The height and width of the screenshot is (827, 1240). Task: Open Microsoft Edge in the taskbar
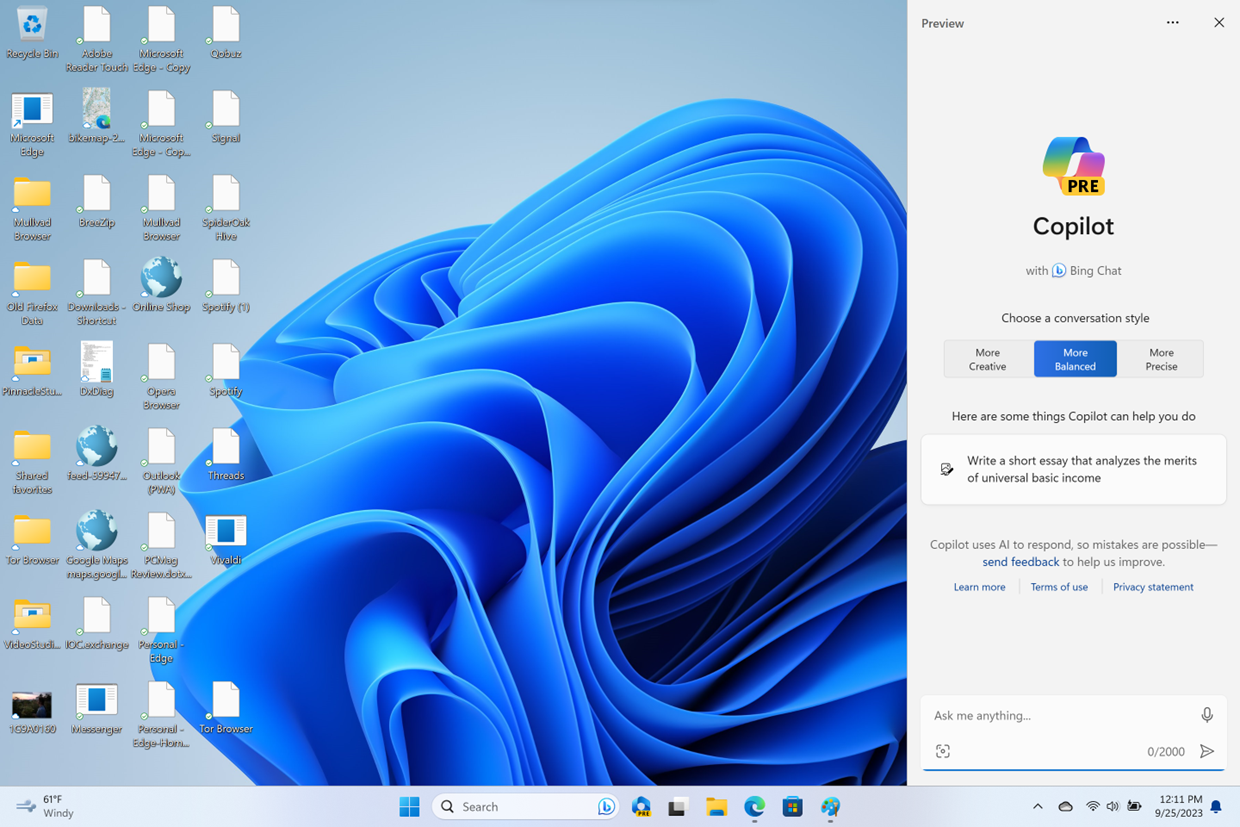(x=754, y=806)
